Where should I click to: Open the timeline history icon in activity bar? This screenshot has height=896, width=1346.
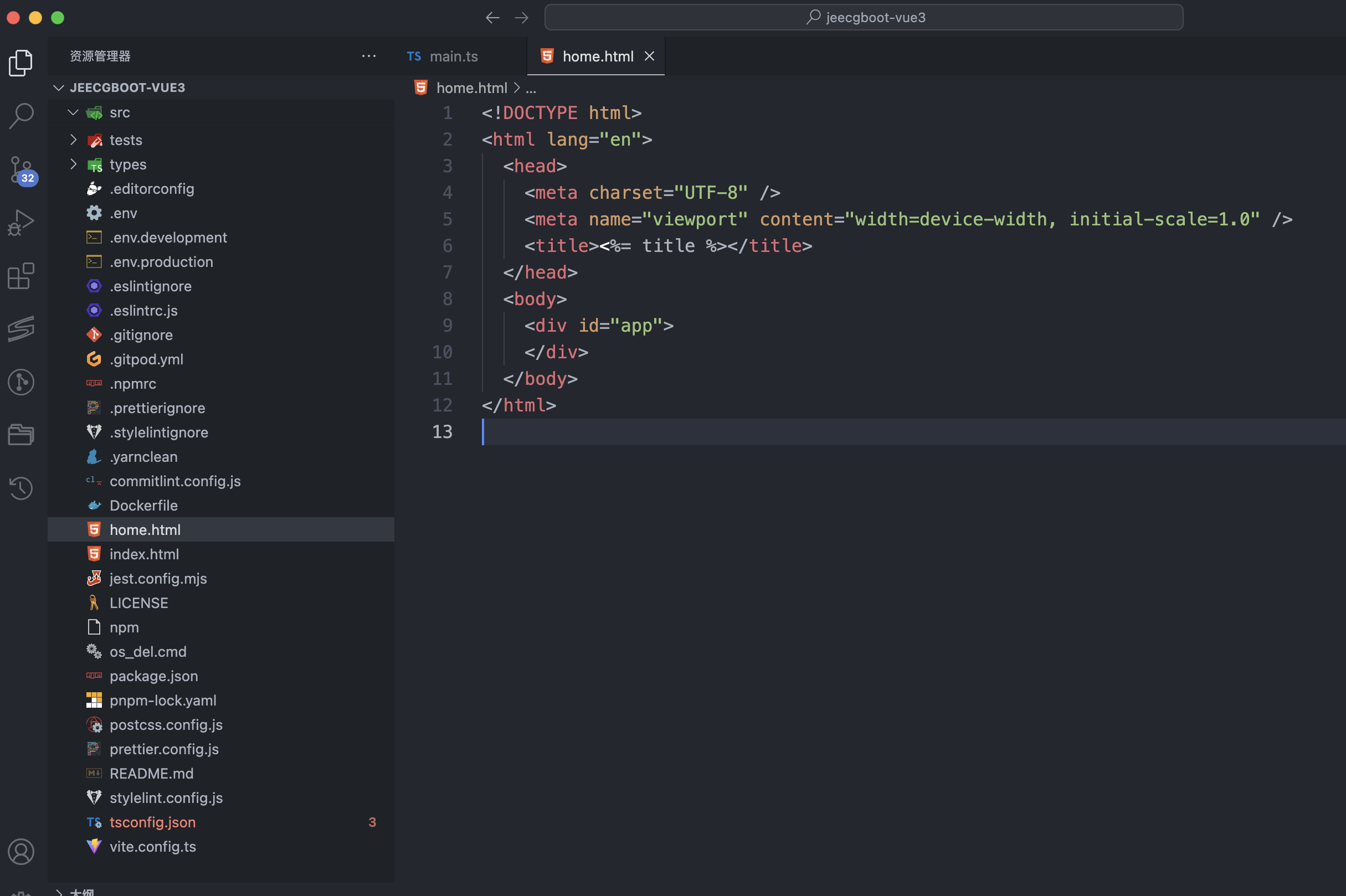[21, 488]
